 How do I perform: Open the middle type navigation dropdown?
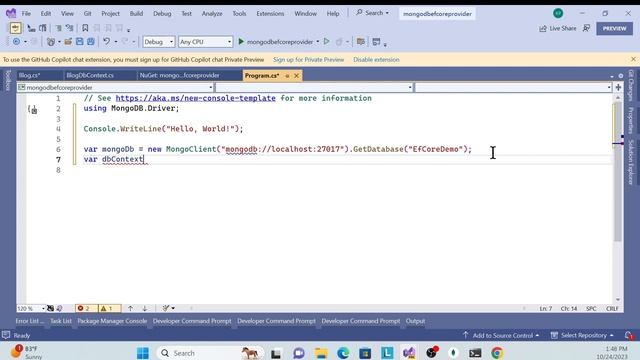[x=314, y=87]
